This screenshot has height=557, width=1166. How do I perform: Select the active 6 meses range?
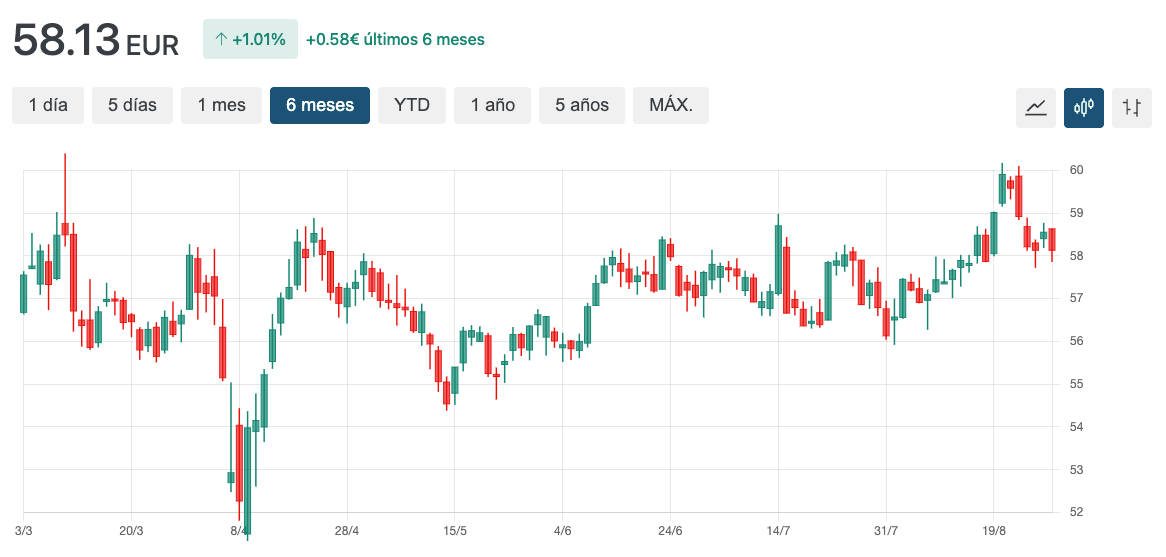click(319, 105)
